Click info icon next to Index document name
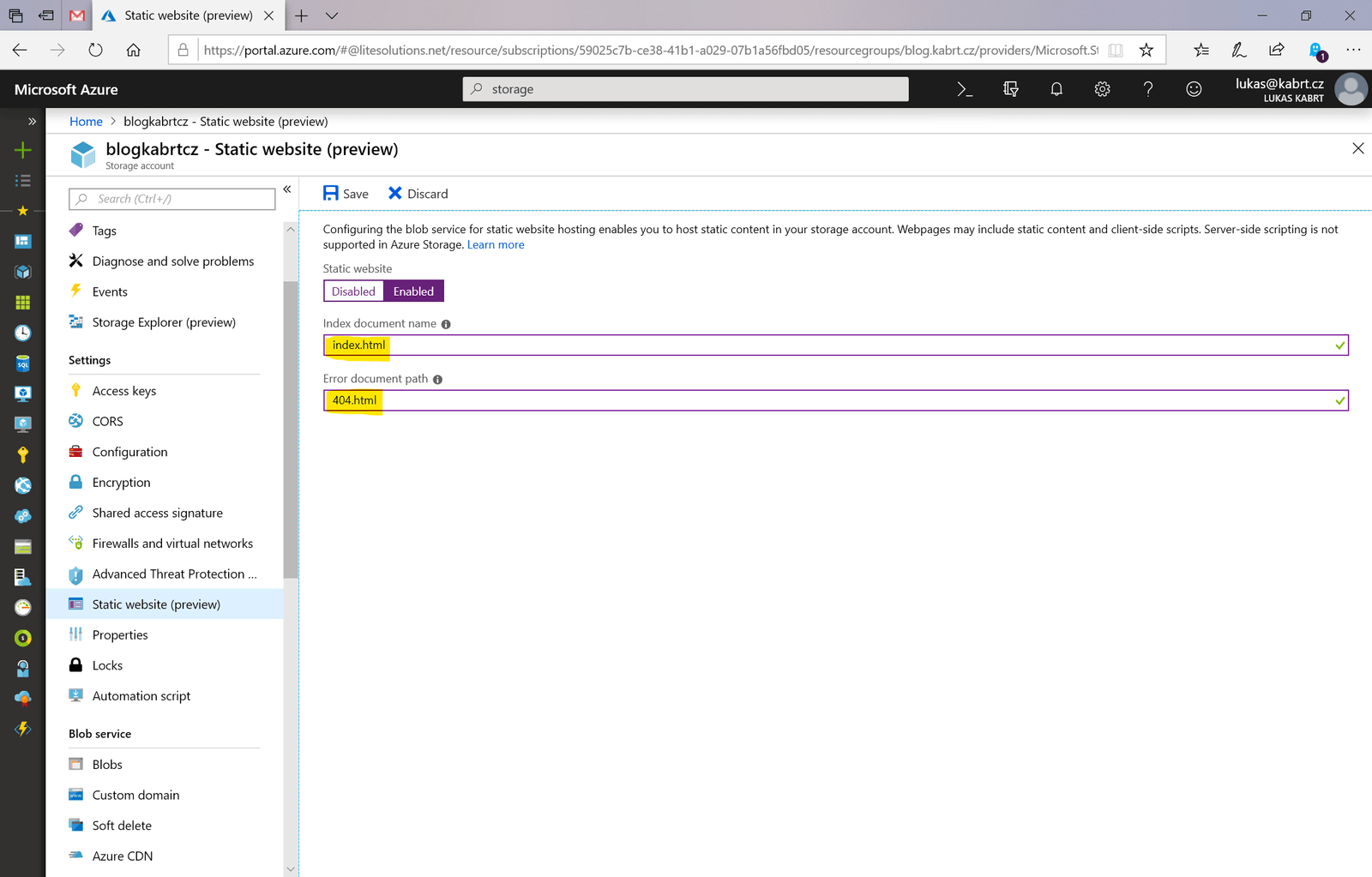1372x877 pixels. pyautogui.click(x=446, y=324)
